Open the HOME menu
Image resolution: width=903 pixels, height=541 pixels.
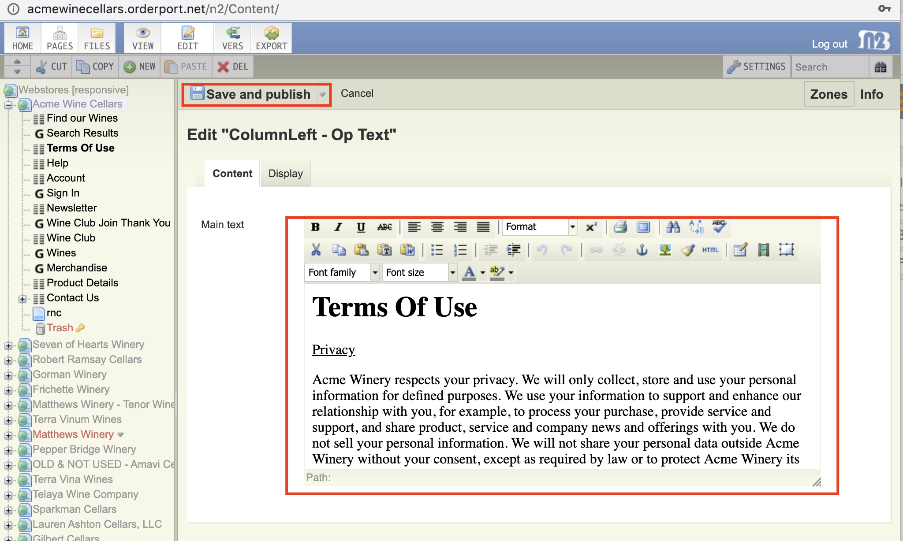point(22,38)
